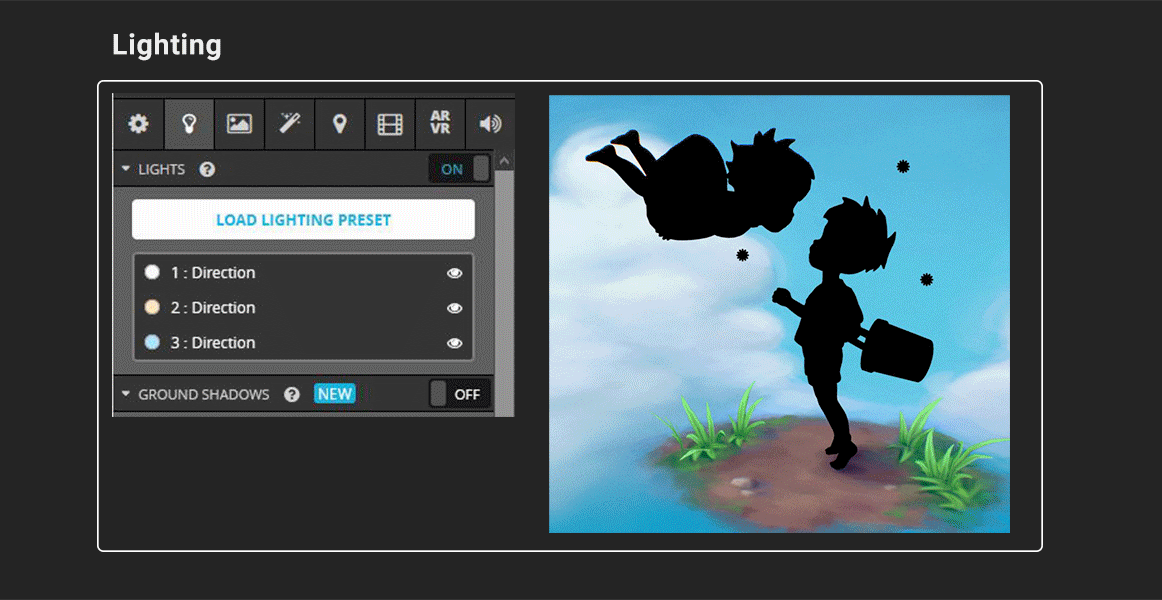The image size is (1162, 600).
Task: Toggle visibility of light 3: Direction
Action: pos(455,342)
